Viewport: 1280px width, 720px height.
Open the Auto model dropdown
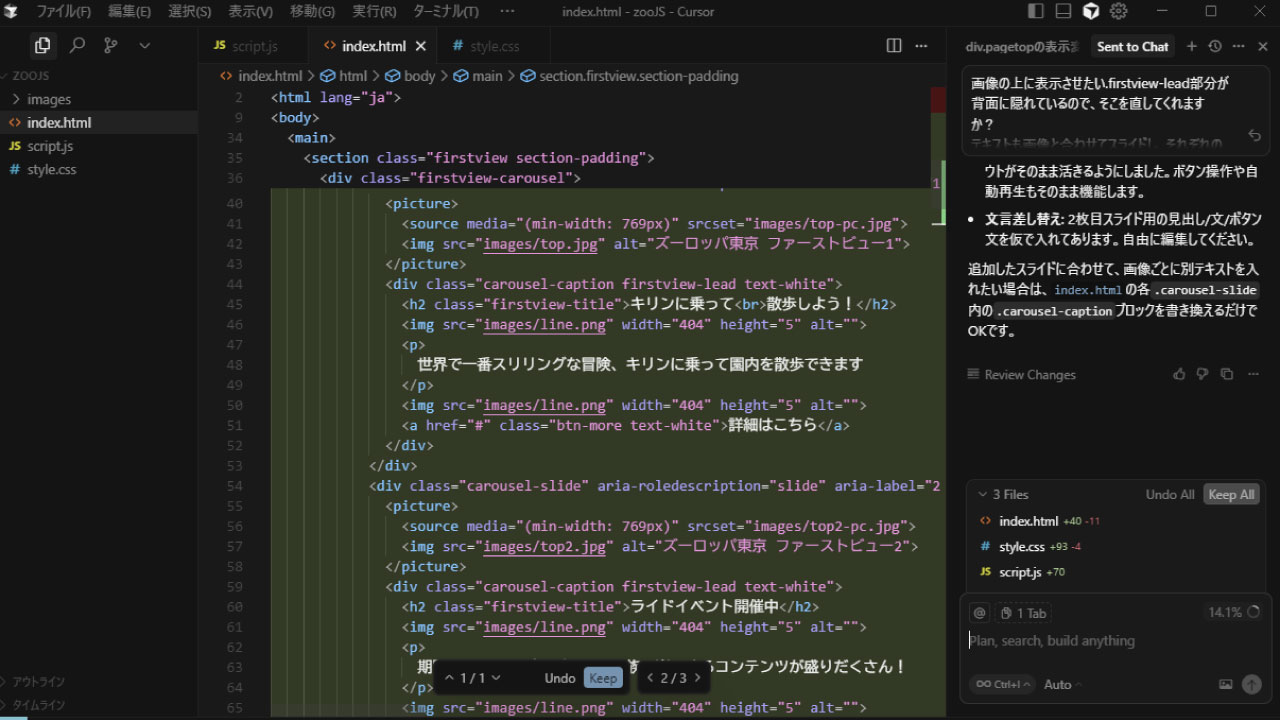click(1063, 684)
